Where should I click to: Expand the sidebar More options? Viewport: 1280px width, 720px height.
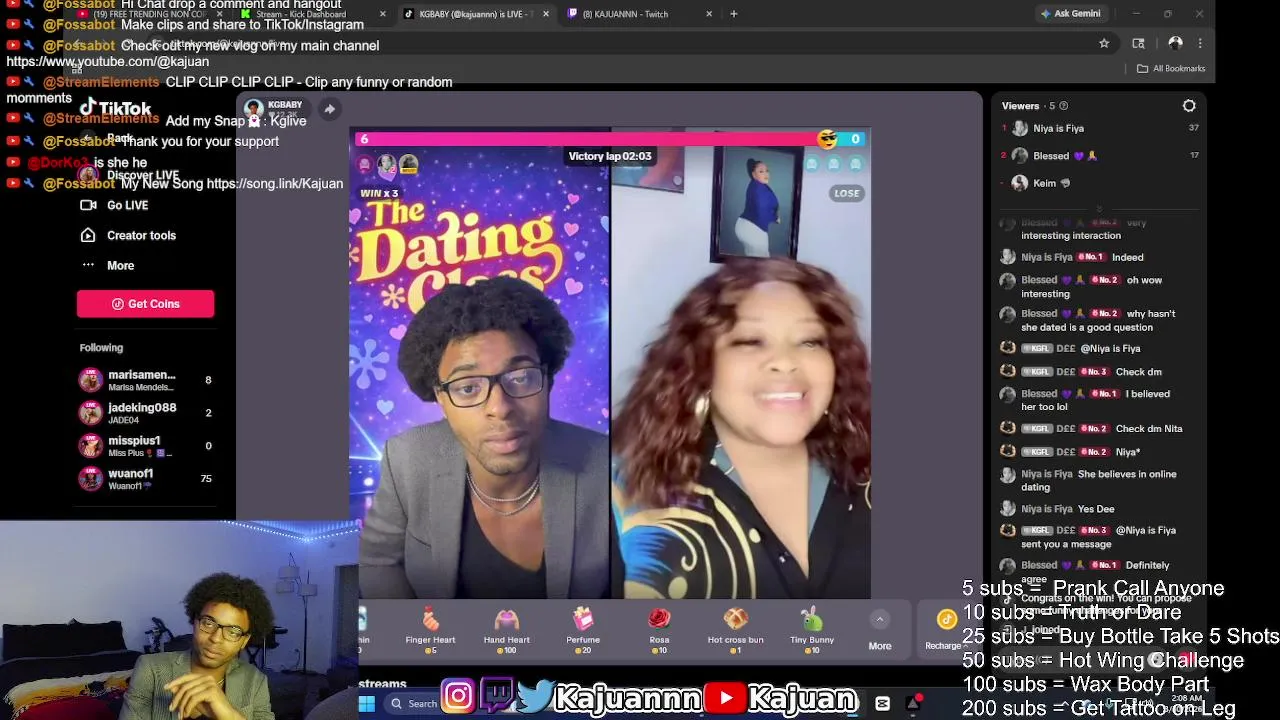(107, 265)
